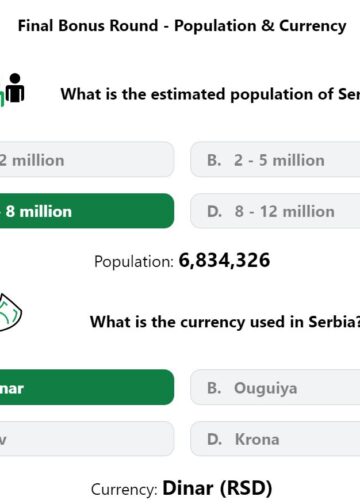Click the estimated population question text
The width and height of the screenshot is (360, 504).
pos(210,94)
